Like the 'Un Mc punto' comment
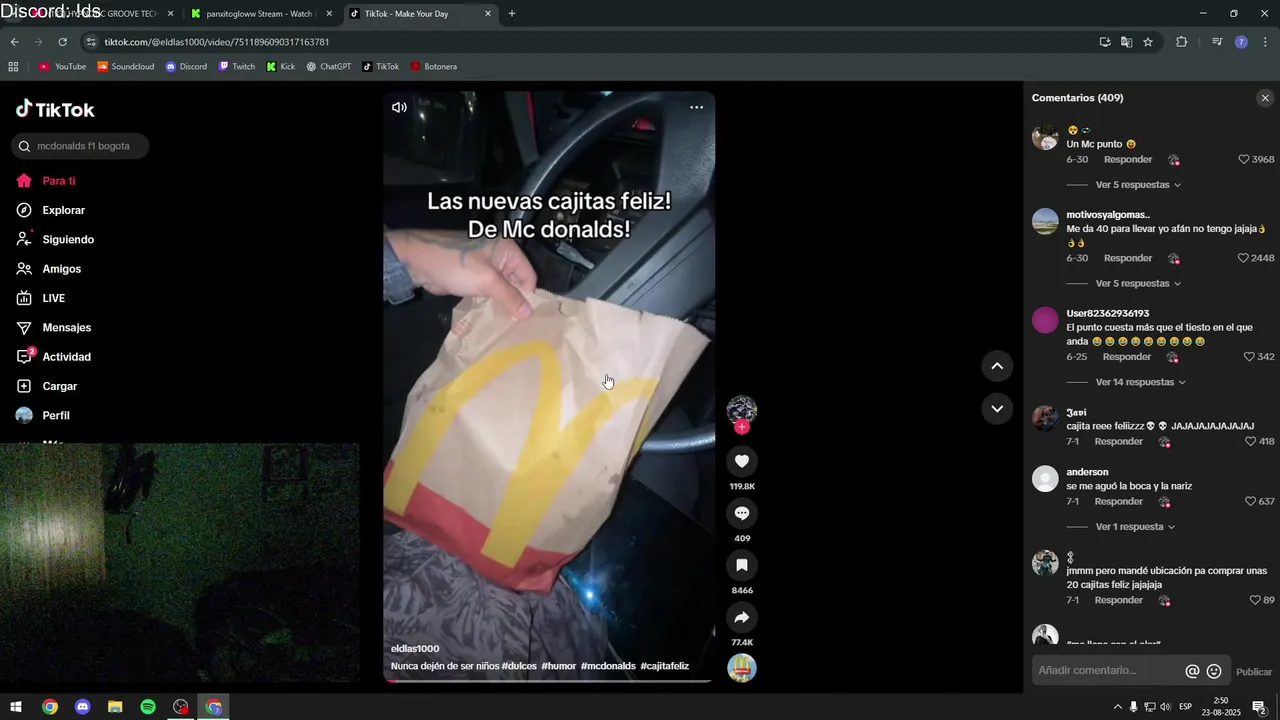Screen dimensions: 1280x720 tap(1244, 159)
